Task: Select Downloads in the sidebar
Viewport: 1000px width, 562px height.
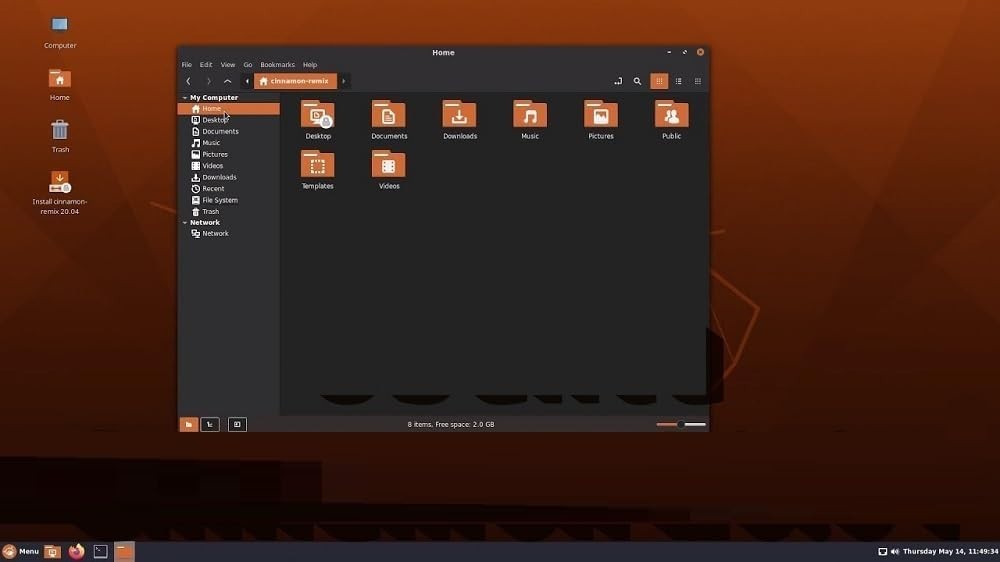Action: pyautogui.click(x=228, y=177)
